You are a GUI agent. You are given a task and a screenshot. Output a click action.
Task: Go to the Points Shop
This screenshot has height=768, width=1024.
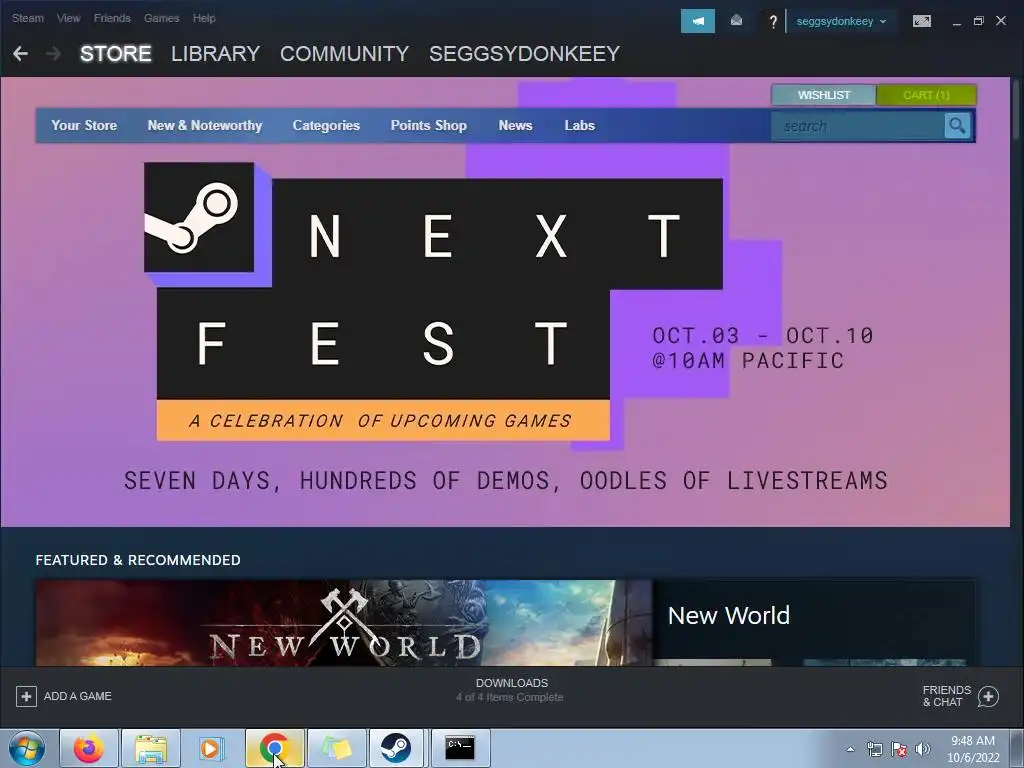click(428, 125)
